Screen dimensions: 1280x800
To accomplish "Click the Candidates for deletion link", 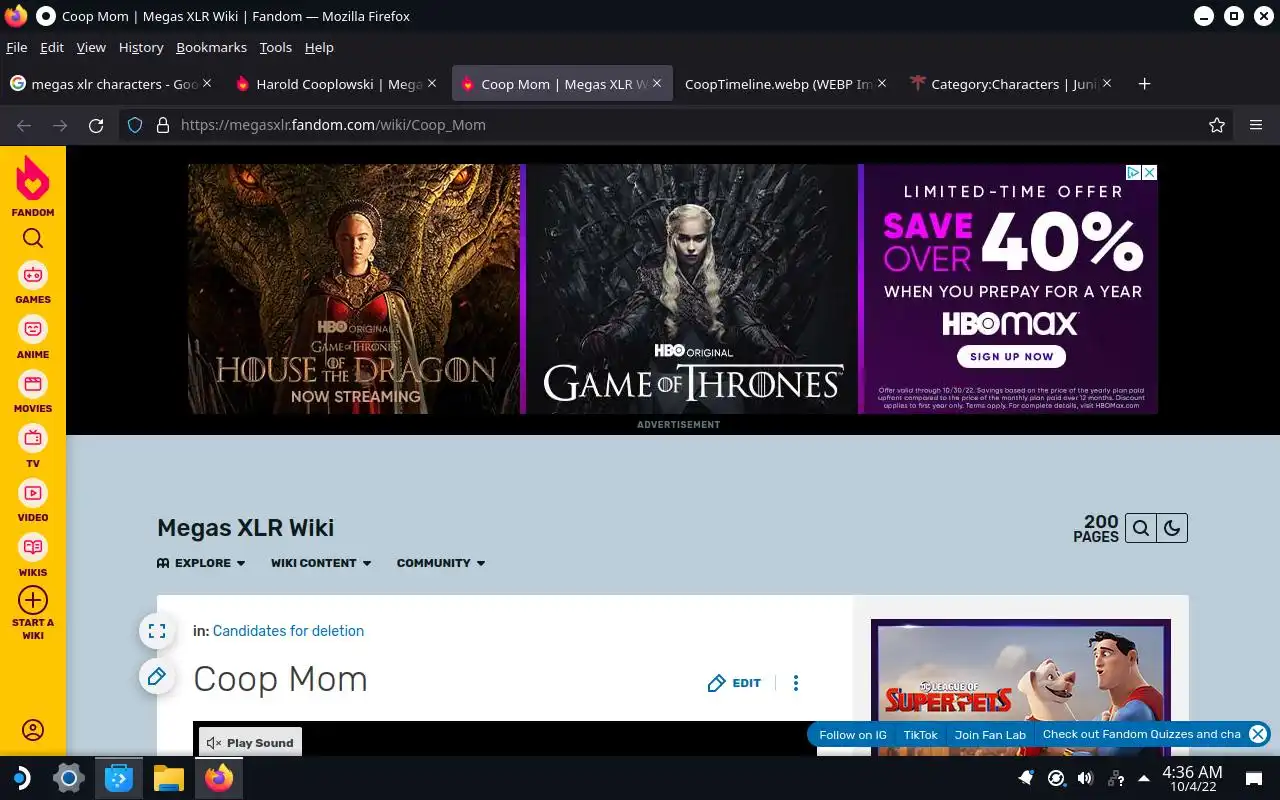I will (288, 631).
